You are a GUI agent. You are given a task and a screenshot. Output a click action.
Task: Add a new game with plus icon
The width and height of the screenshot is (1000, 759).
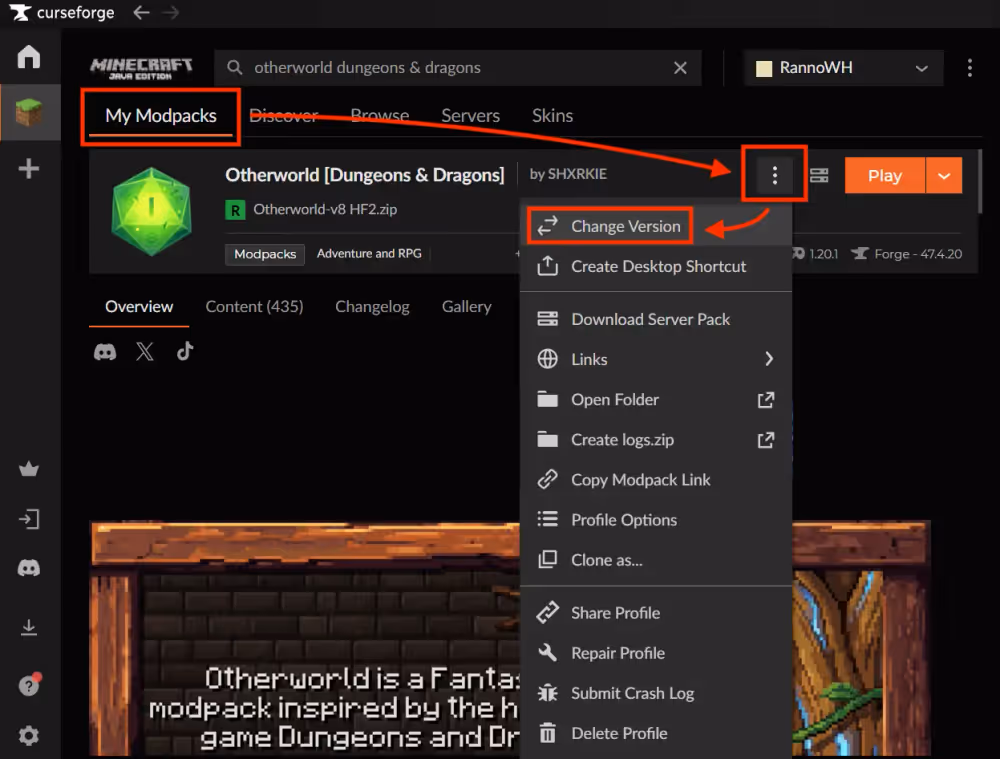(x=29, y=168)
